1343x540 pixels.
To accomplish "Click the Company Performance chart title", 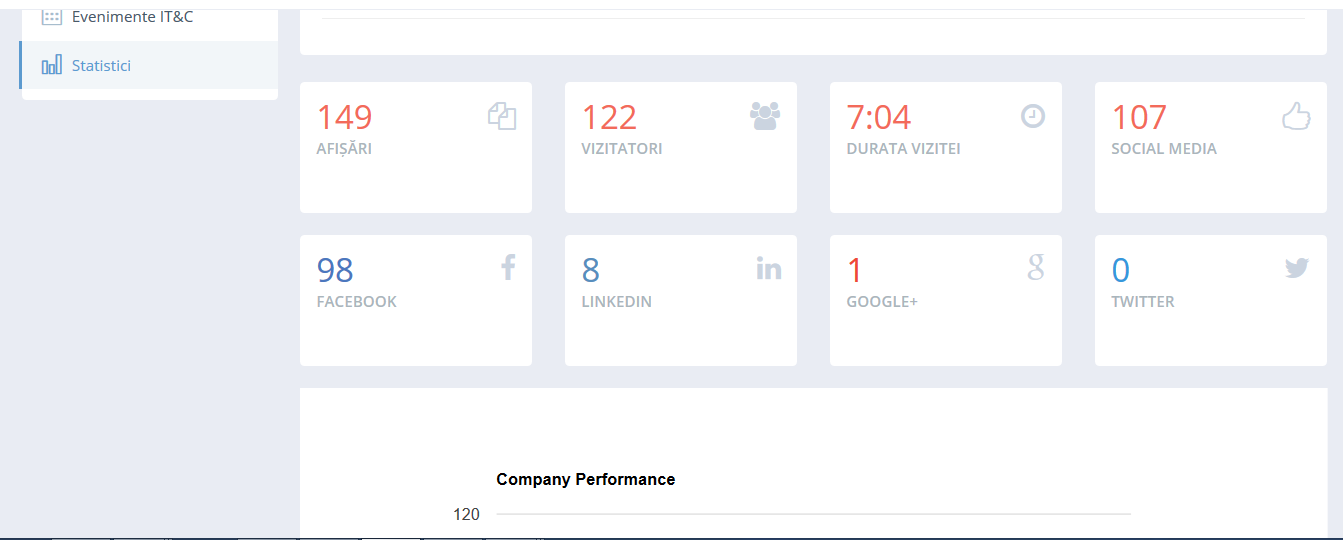I will (x=585, y=480).
